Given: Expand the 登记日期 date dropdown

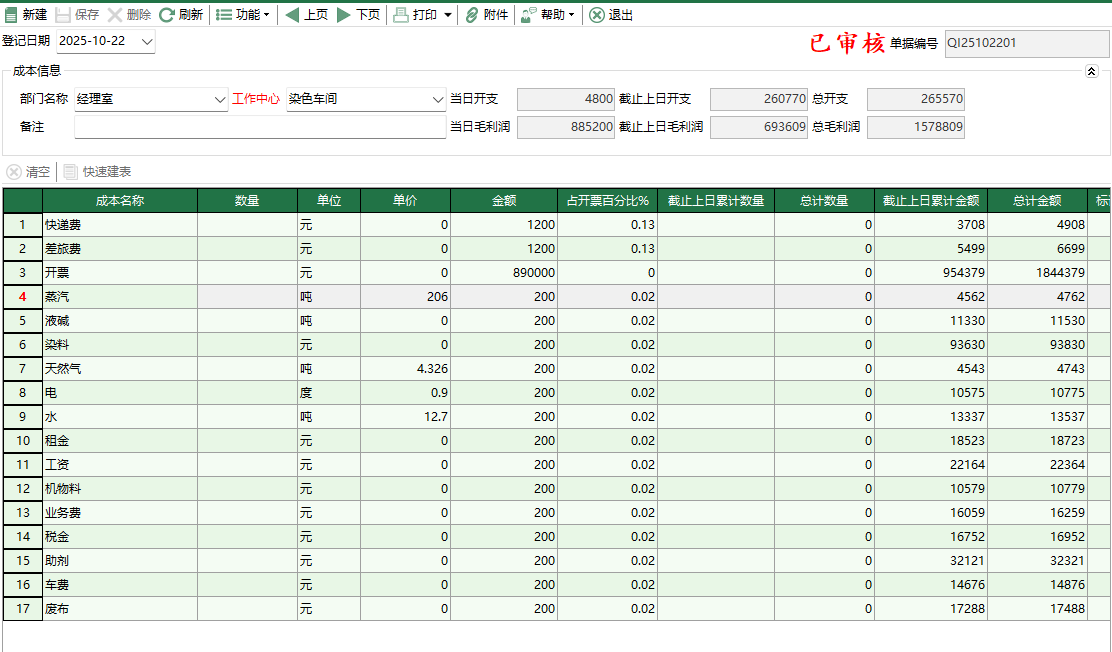Looking at the screenshot, I should 147,41.
